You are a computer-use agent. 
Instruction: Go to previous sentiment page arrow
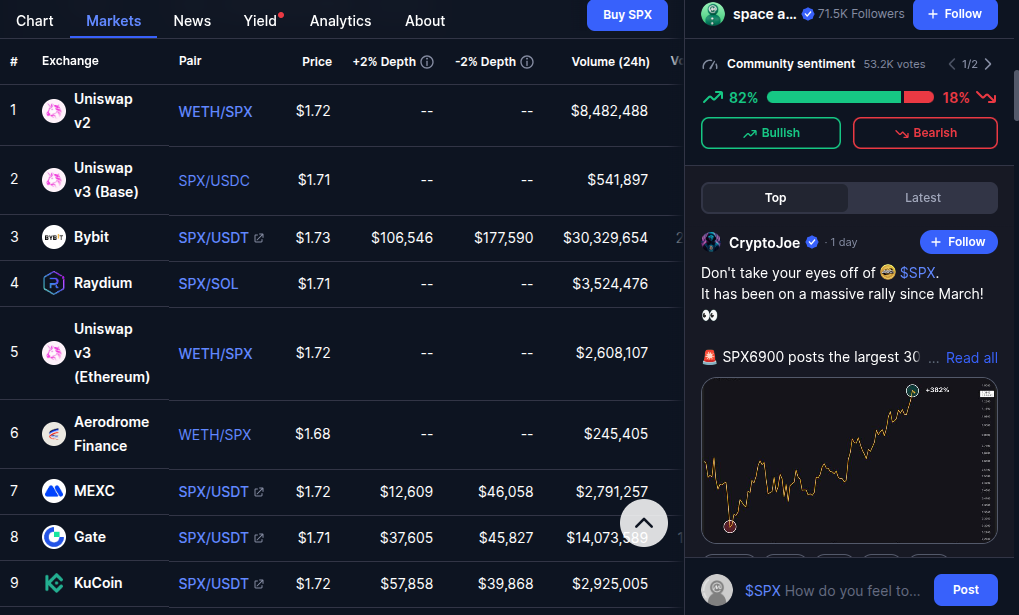click(952, 64)
